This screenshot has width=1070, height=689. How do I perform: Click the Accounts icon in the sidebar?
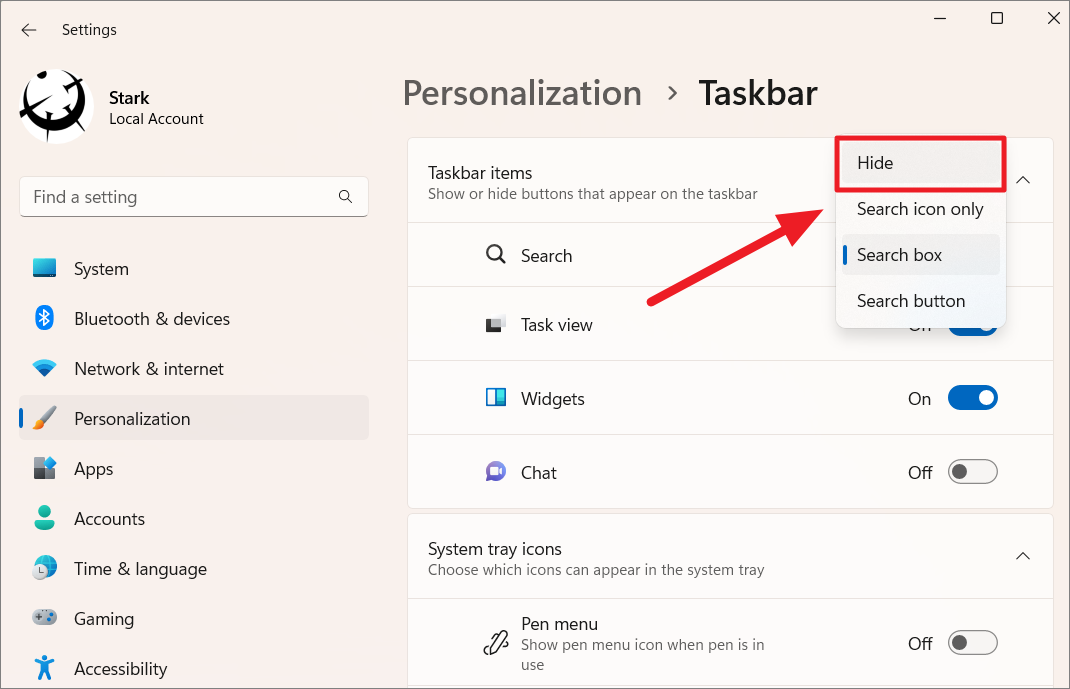tap(44, 518)
